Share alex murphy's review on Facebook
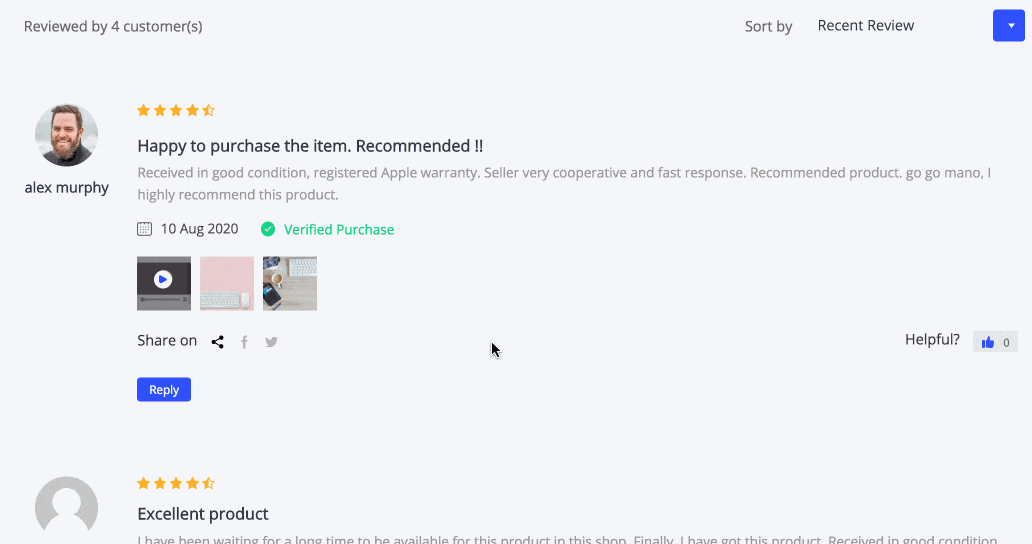The image size is (1032, 544). 244,342
